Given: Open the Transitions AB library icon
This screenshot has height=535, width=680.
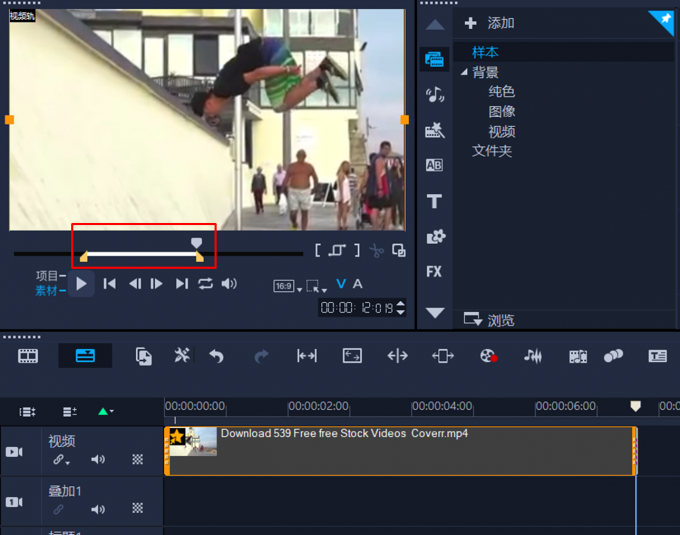Looking at the screenshot, I should pos(435,165).
